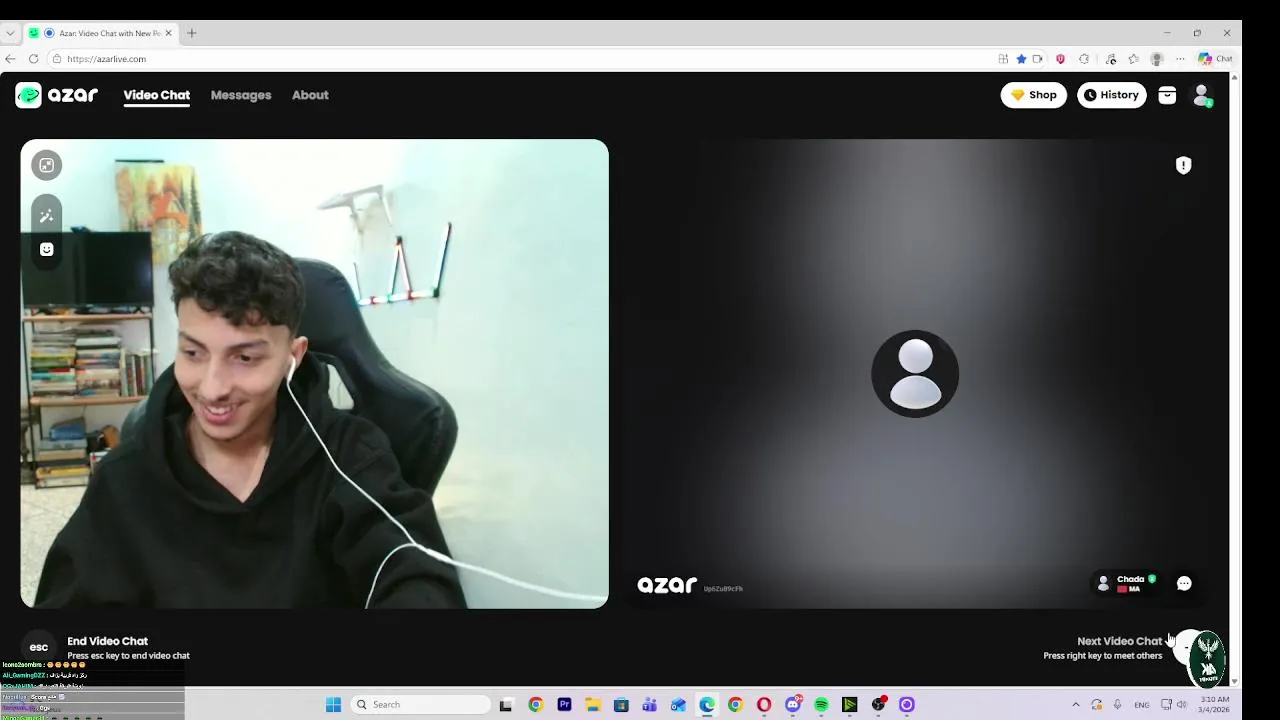Open the red shield extension icon
This screenshot has height=720, width=1280.
(x=1060, y=59)
